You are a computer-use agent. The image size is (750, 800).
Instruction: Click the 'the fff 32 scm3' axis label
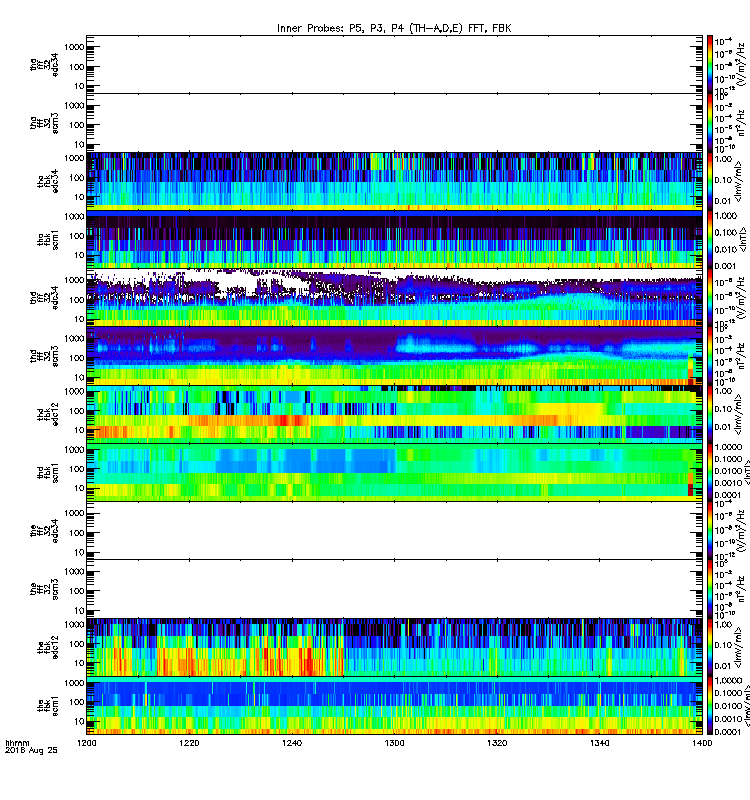(44, 589)
